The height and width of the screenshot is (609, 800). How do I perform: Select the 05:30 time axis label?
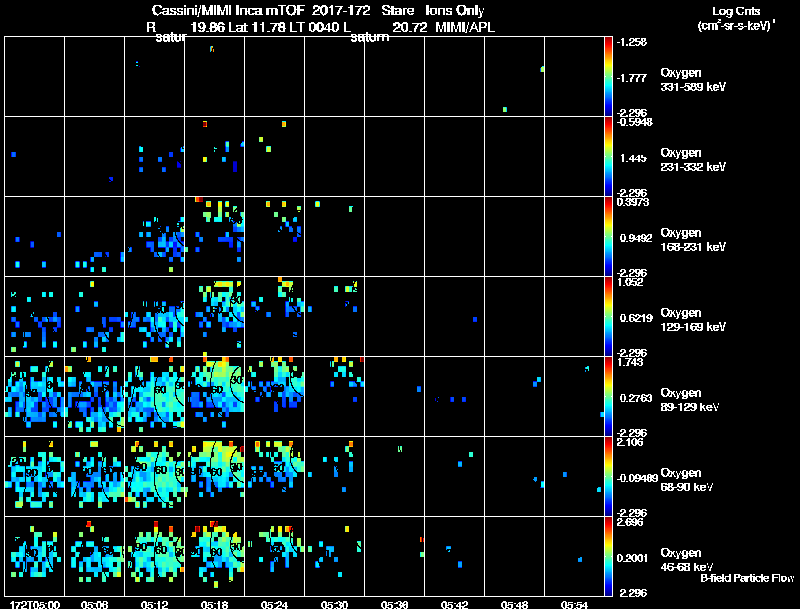tap(334, 604)
